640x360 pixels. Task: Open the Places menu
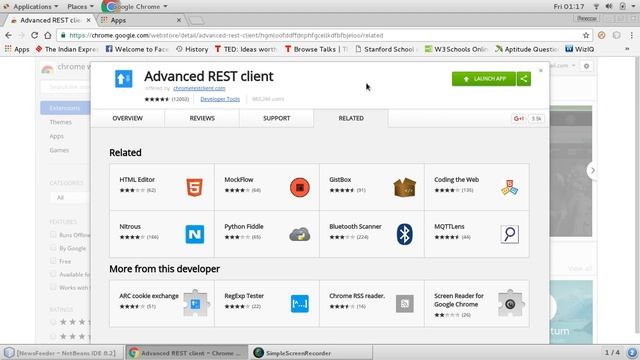coord(80,7)
